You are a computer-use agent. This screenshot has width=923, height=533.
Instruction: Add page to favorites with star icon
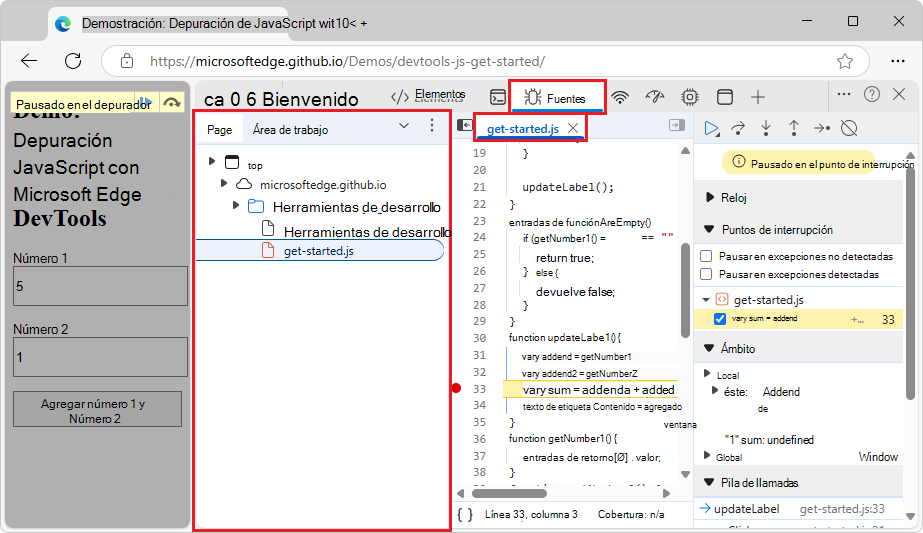pyautogui.click(x=845, y=61)
